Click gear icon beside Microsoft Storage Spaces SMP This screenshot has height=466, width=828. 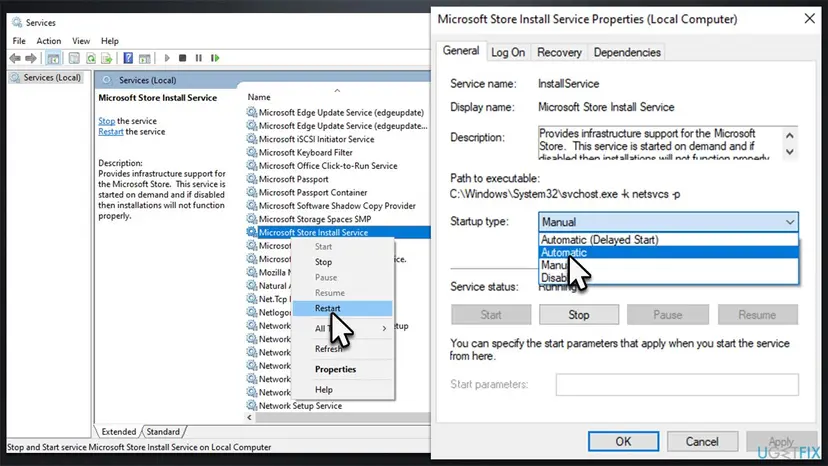pos(252,219)
